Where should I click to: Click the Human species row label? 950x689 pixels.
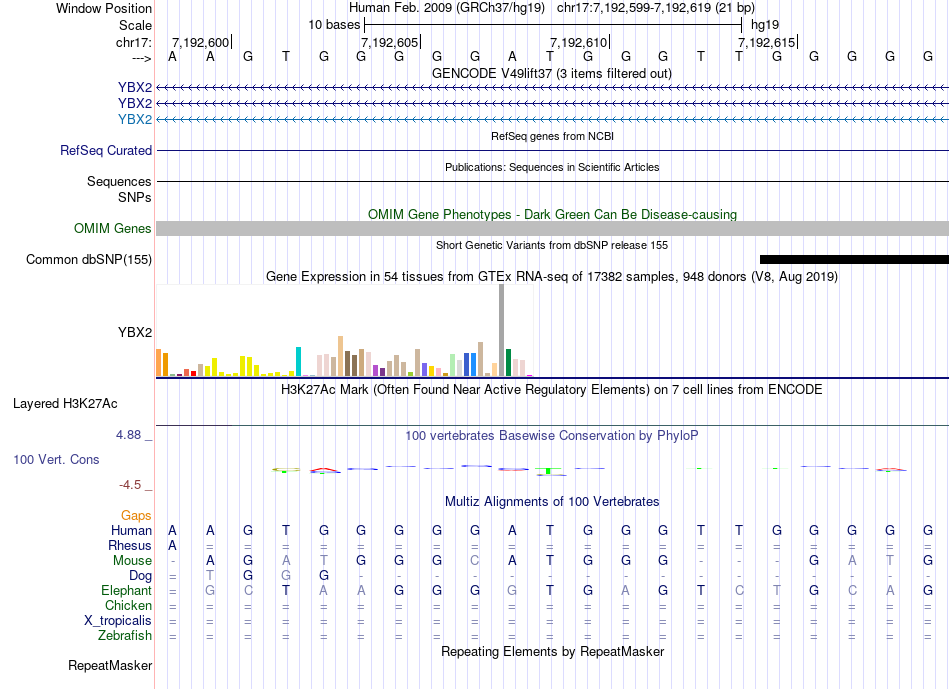131,531
